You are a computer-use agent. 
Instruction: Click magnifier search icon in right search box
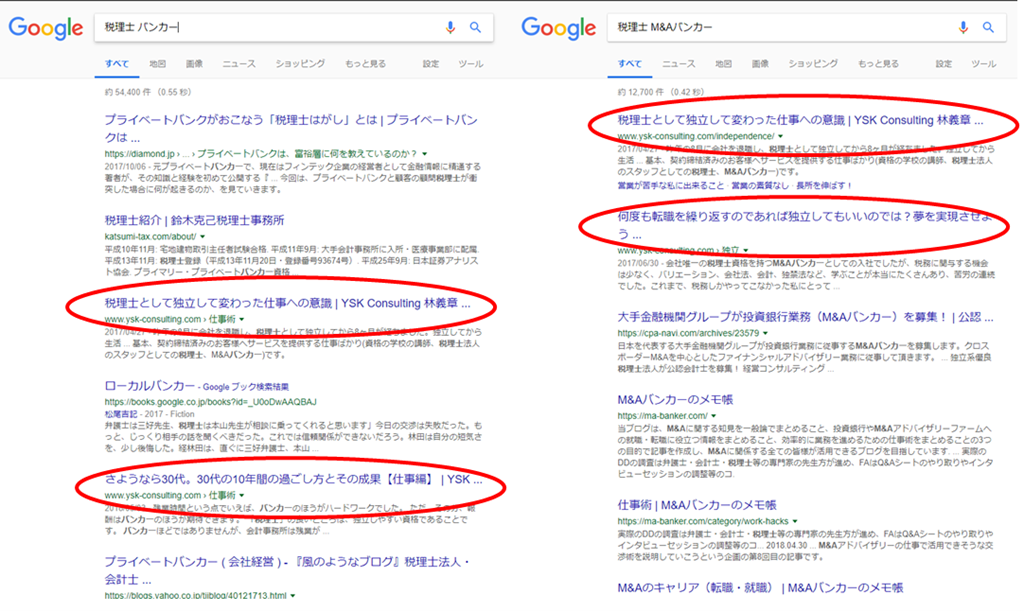click(988, 27)
